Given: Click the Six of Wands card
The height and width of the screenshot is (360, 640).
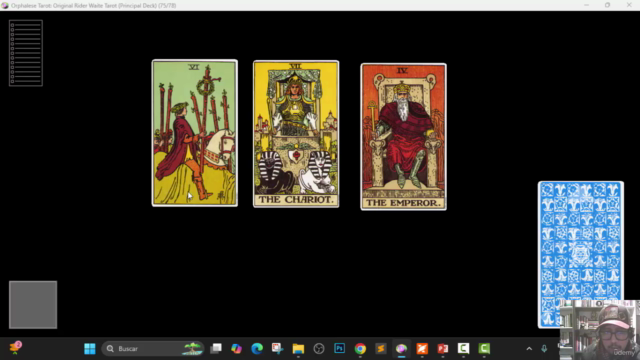Looking at the screenshot, I should 195,133.
